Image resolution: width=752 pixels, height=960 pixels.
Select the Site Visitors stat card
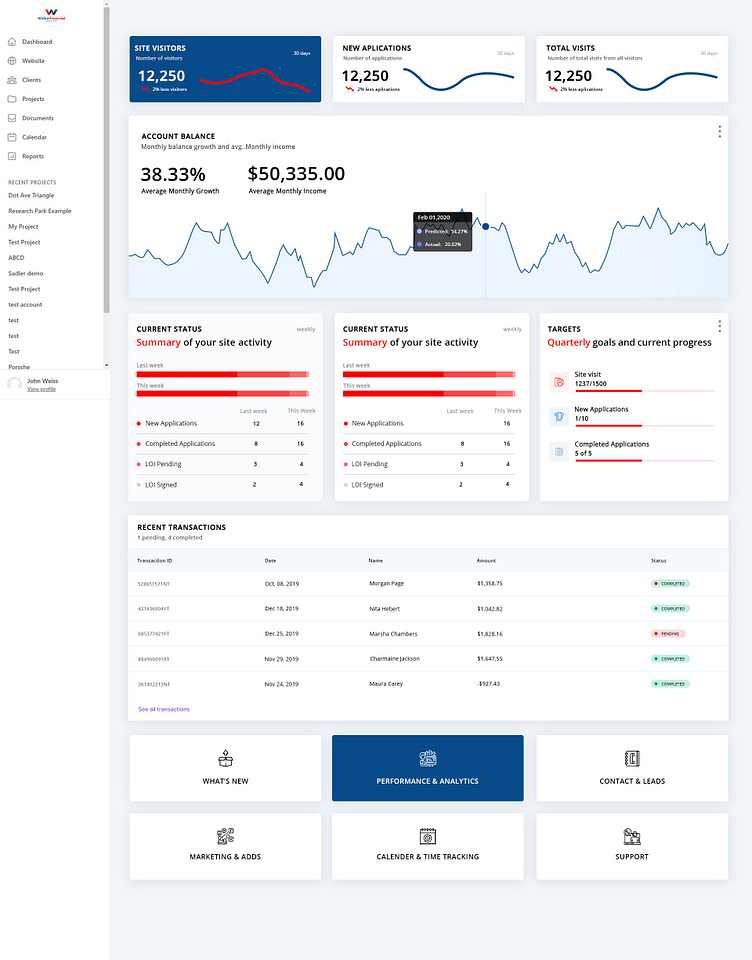click(x=225, y=69)
